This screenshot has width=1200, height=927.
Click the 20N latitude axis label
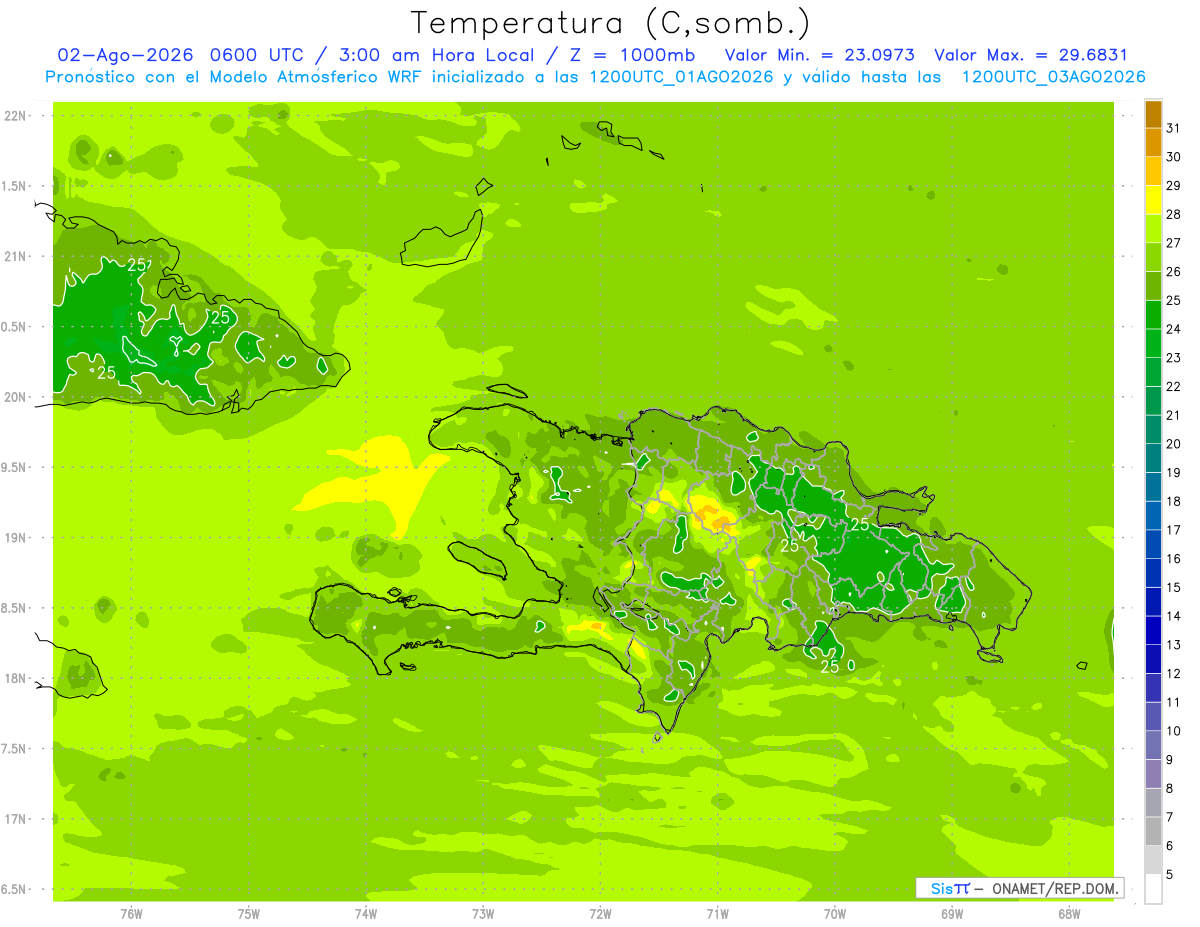(14, 397)
